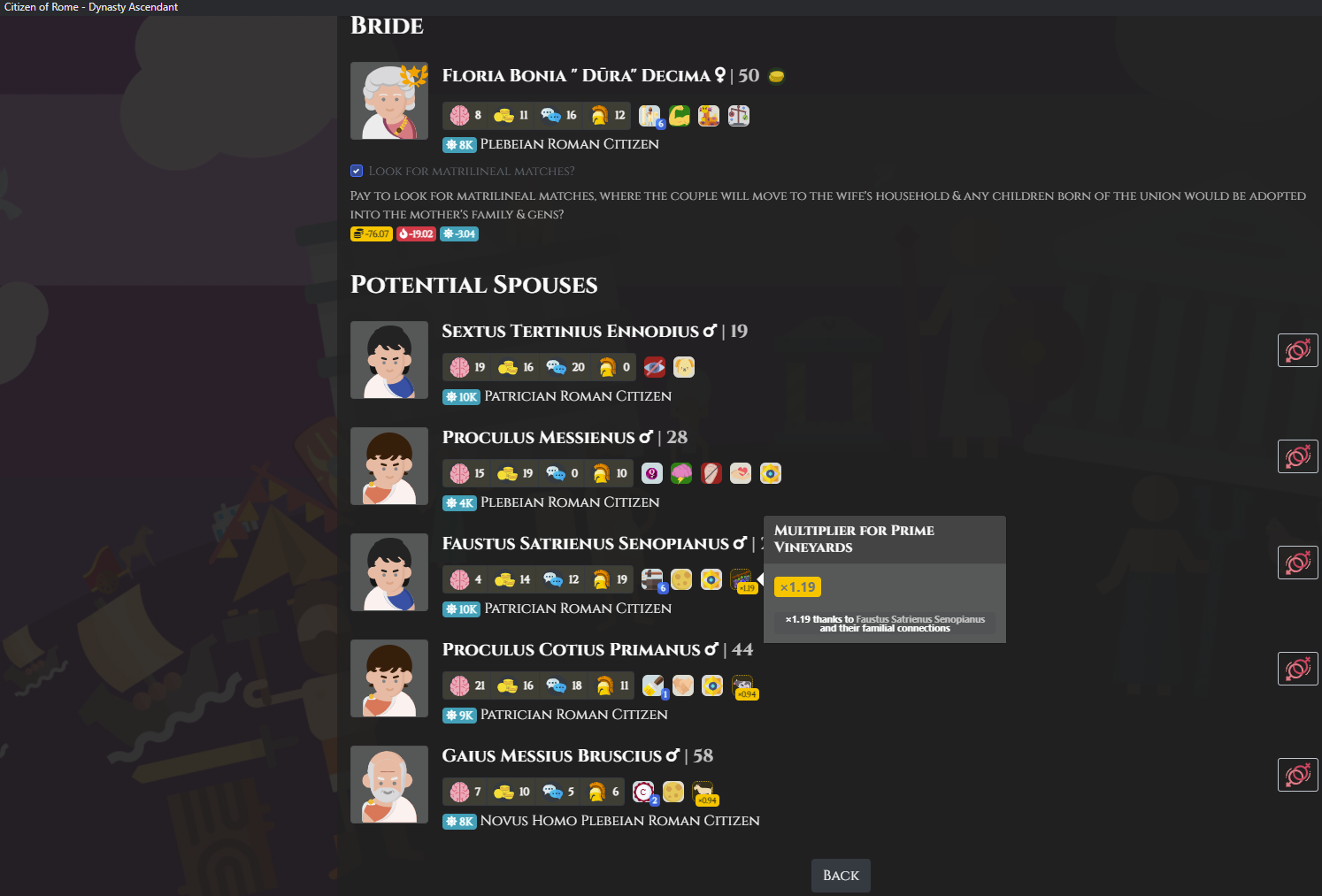Click the gold coin icon beside Floria's age
The image size is (1322, 896).
point(776,76)
